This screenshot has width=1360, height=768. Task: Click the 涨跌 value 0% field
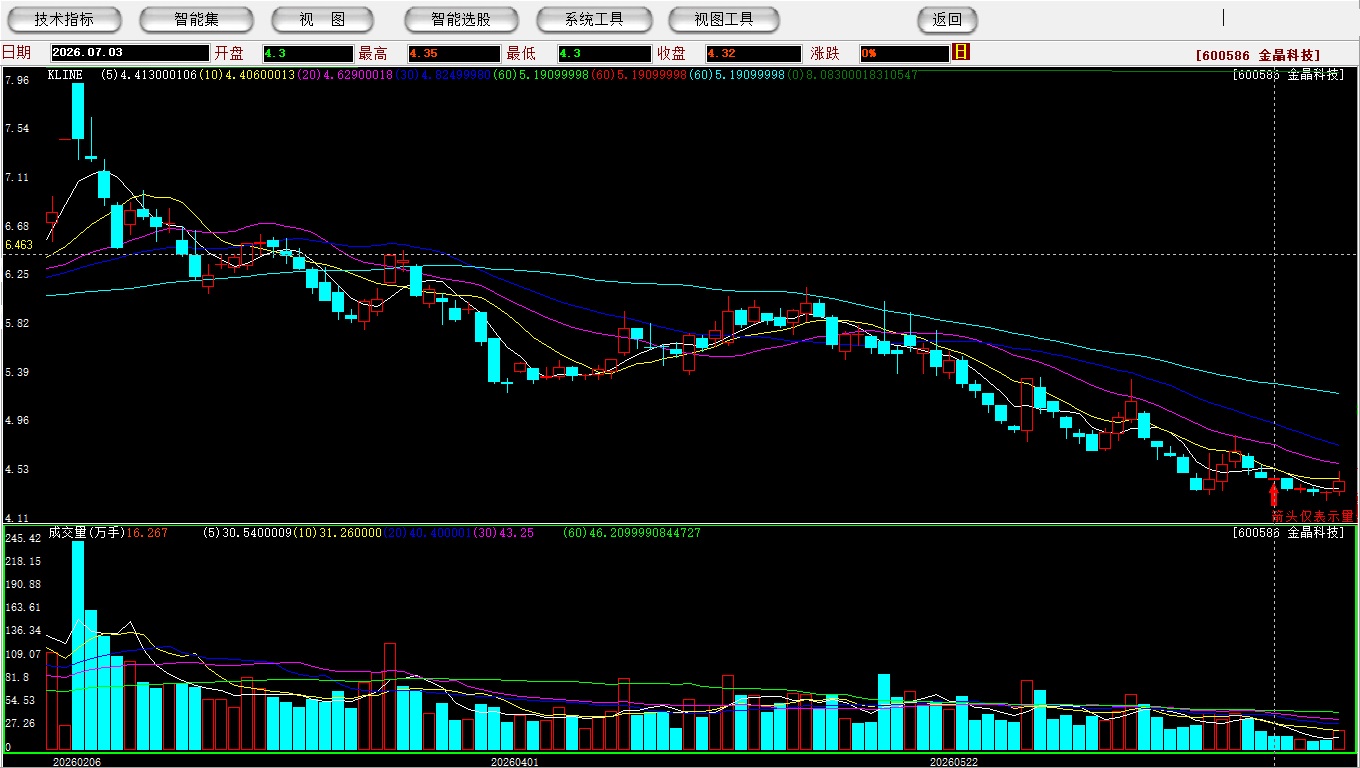coord(903,53)
